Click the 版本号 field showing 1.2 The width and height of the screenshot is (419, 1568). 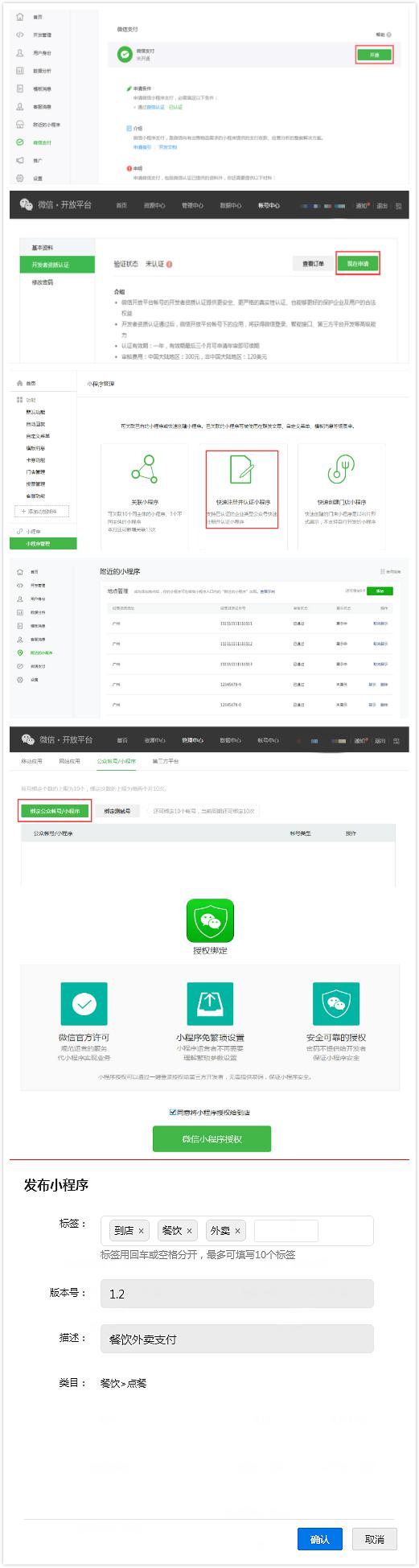pos(236,1294)
